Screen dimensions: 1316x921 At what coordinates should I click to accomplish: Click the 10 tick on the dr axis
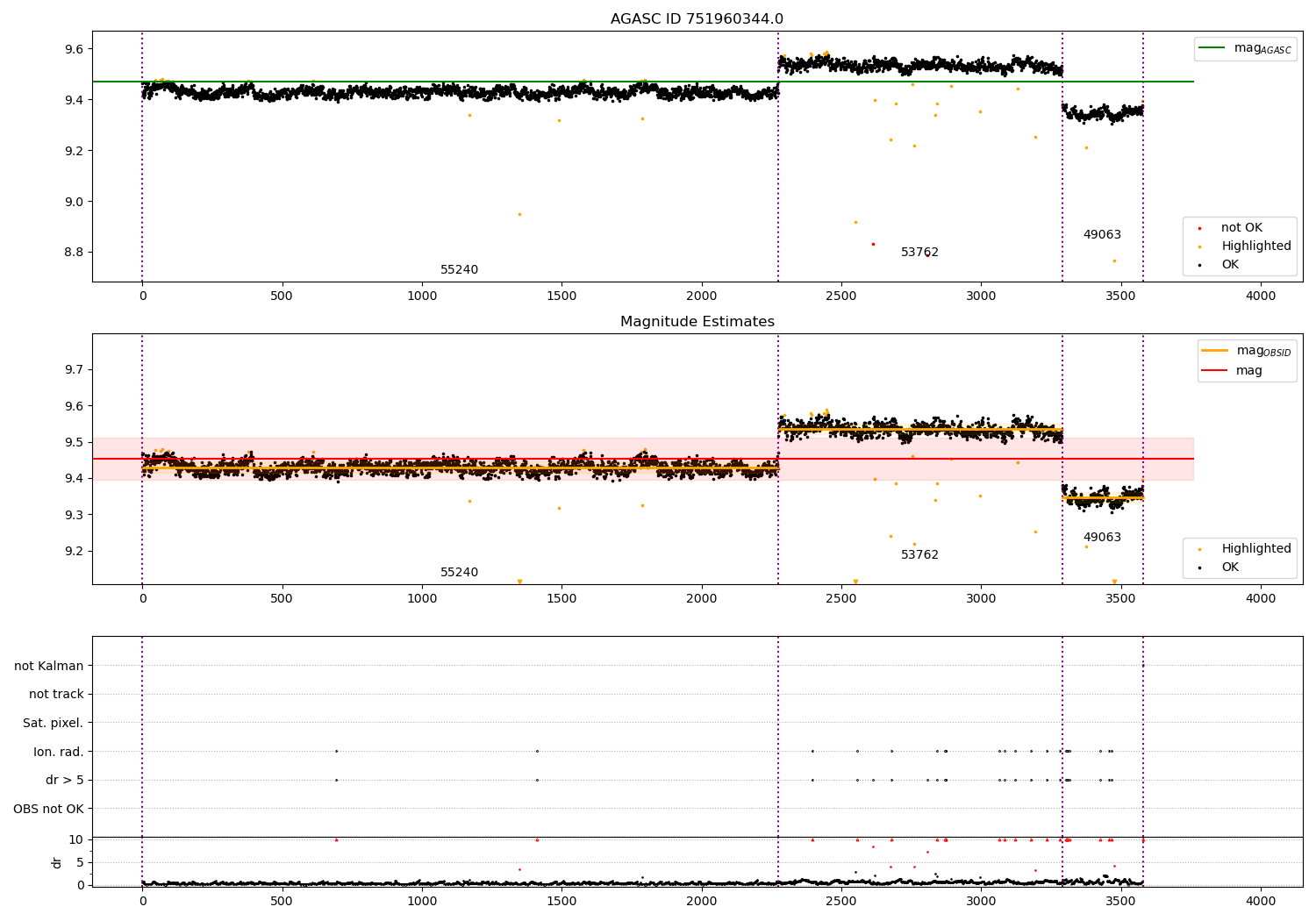click(x=76, y=839)
